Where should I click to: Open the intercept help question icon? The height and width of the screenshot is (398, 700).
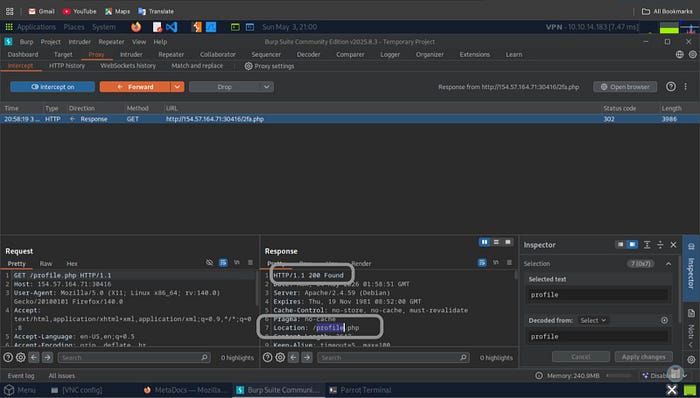(x=671, y=87)
